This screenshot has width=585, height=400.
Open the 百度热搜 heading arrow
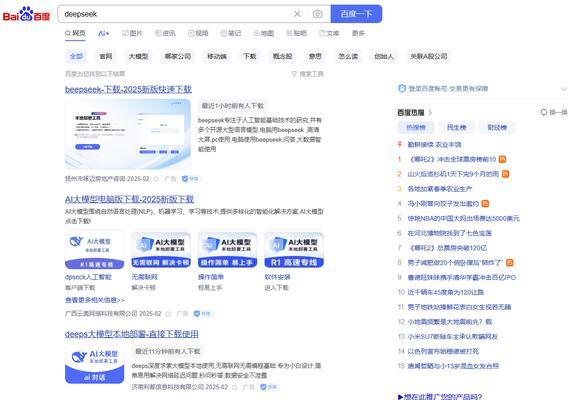point(430,112)
